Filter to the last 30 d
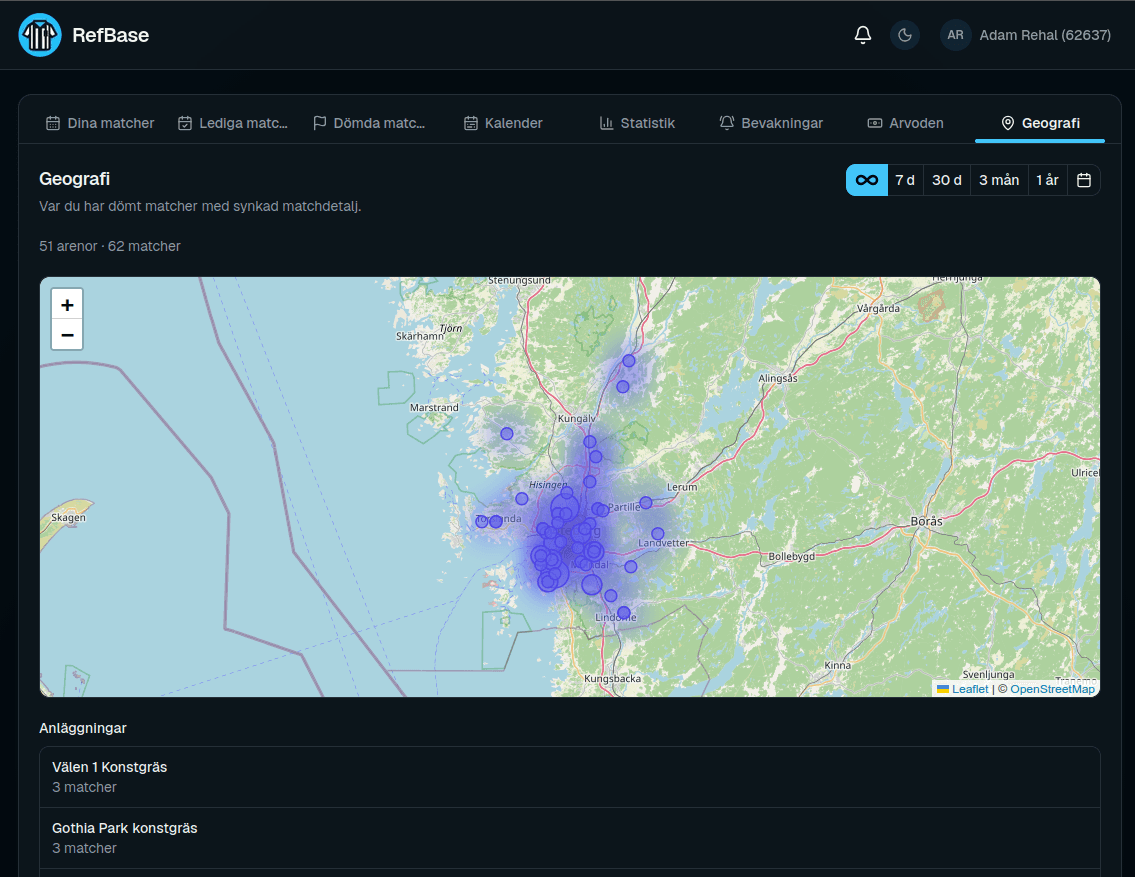This screenshot has width=1135, height=877. tap(947, 180)
